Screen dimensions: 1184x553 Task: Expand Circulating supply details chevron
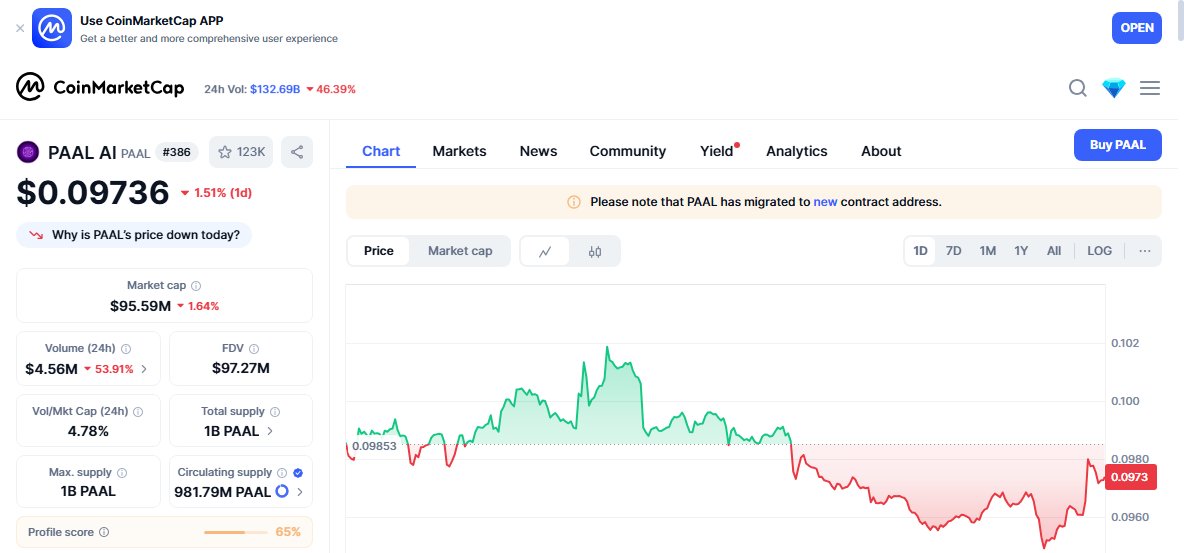[300, 492]
